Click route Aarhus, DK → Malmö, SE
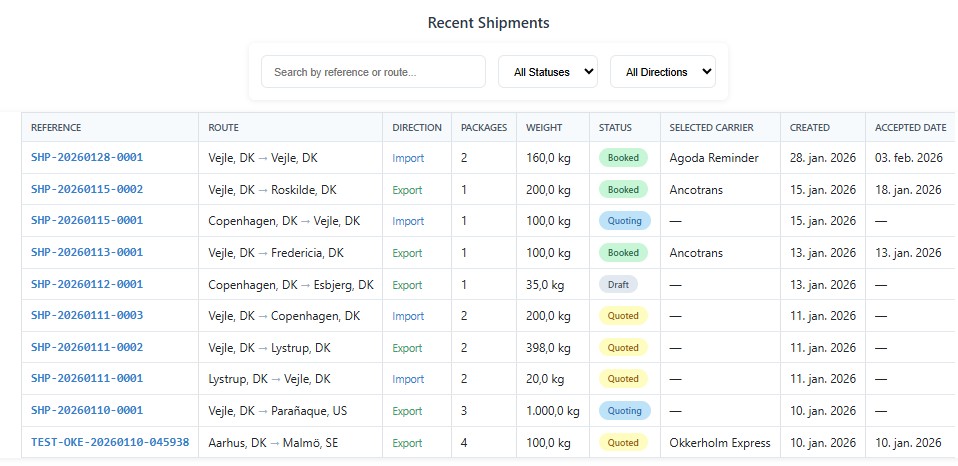Image resolution: width=958 pixels, height=466 pixels. [273, 442]
